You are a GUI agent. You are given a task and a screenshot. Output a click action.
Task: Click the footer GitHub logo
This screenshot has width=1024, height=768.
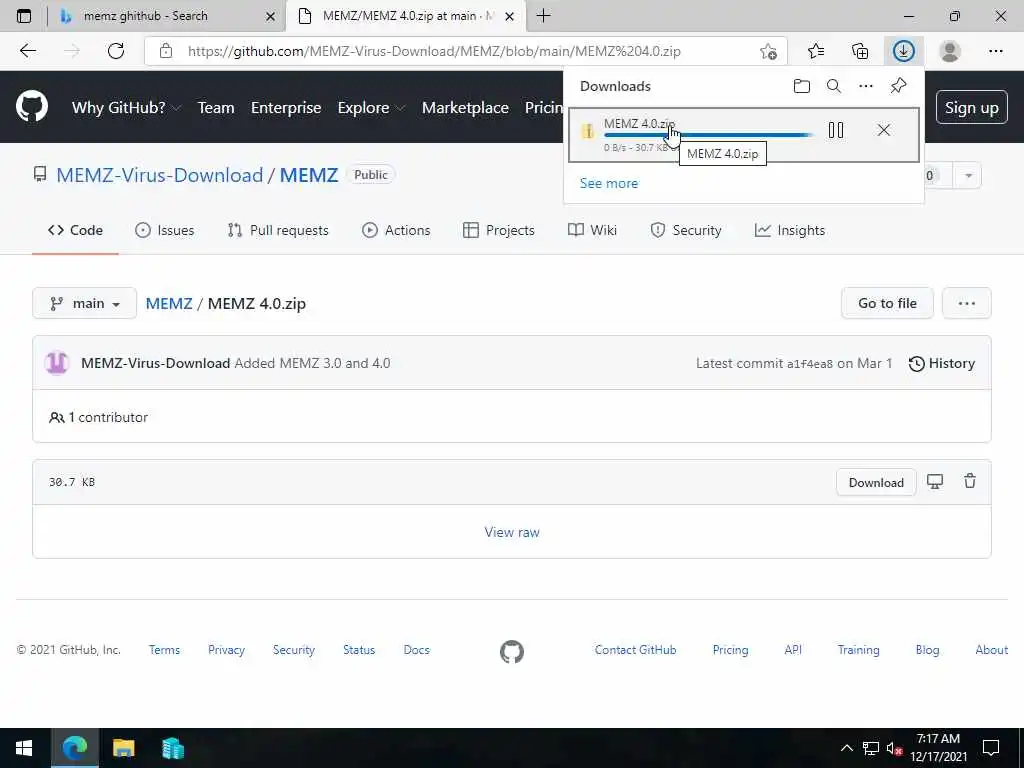[x=512, y=651]
